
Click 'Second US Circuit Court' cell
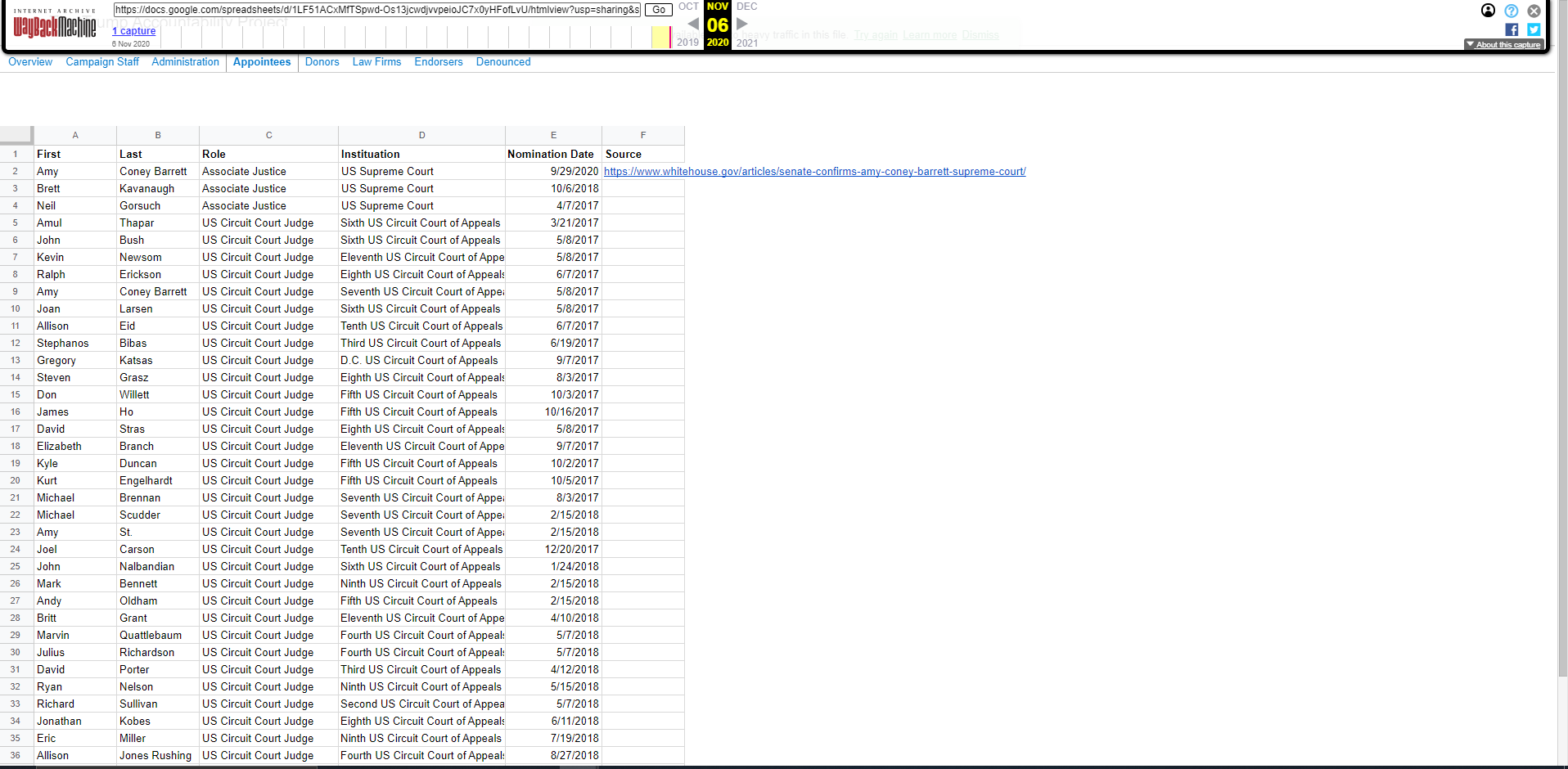(421, 704)
